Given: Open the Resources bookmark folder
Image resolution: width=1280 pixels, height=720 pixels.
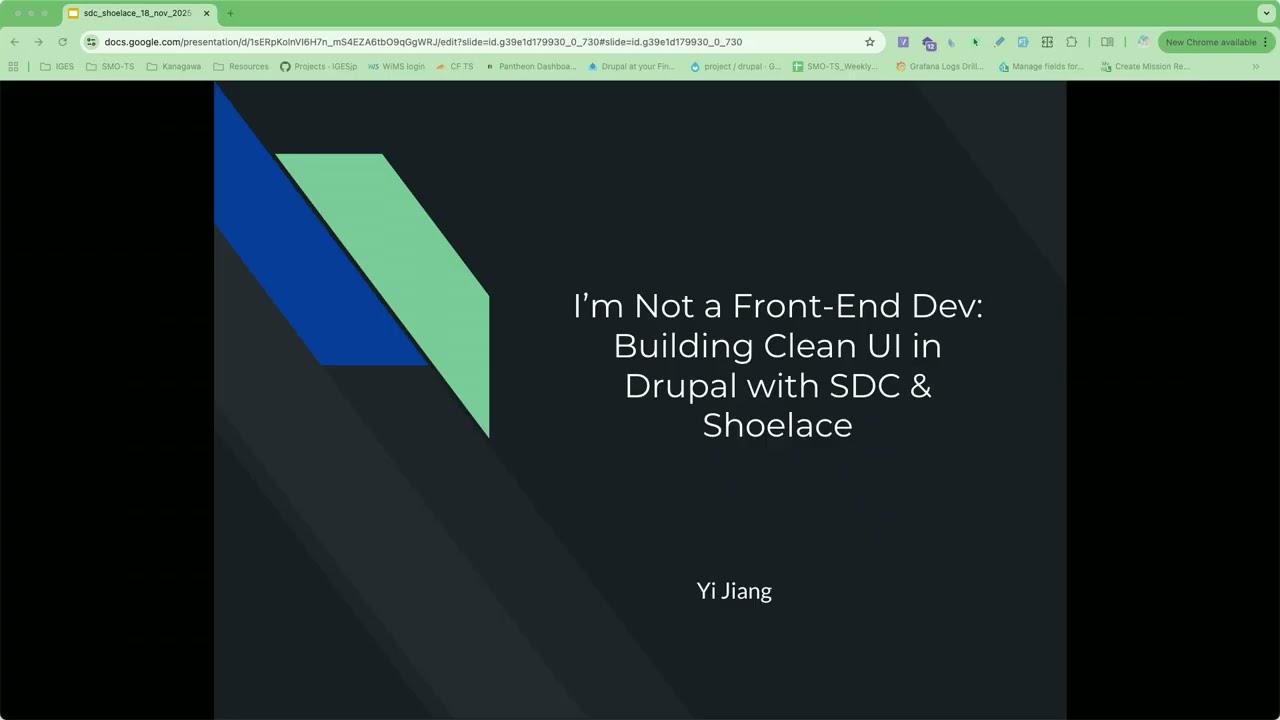Looking at the screenshot, I should 241,67.
